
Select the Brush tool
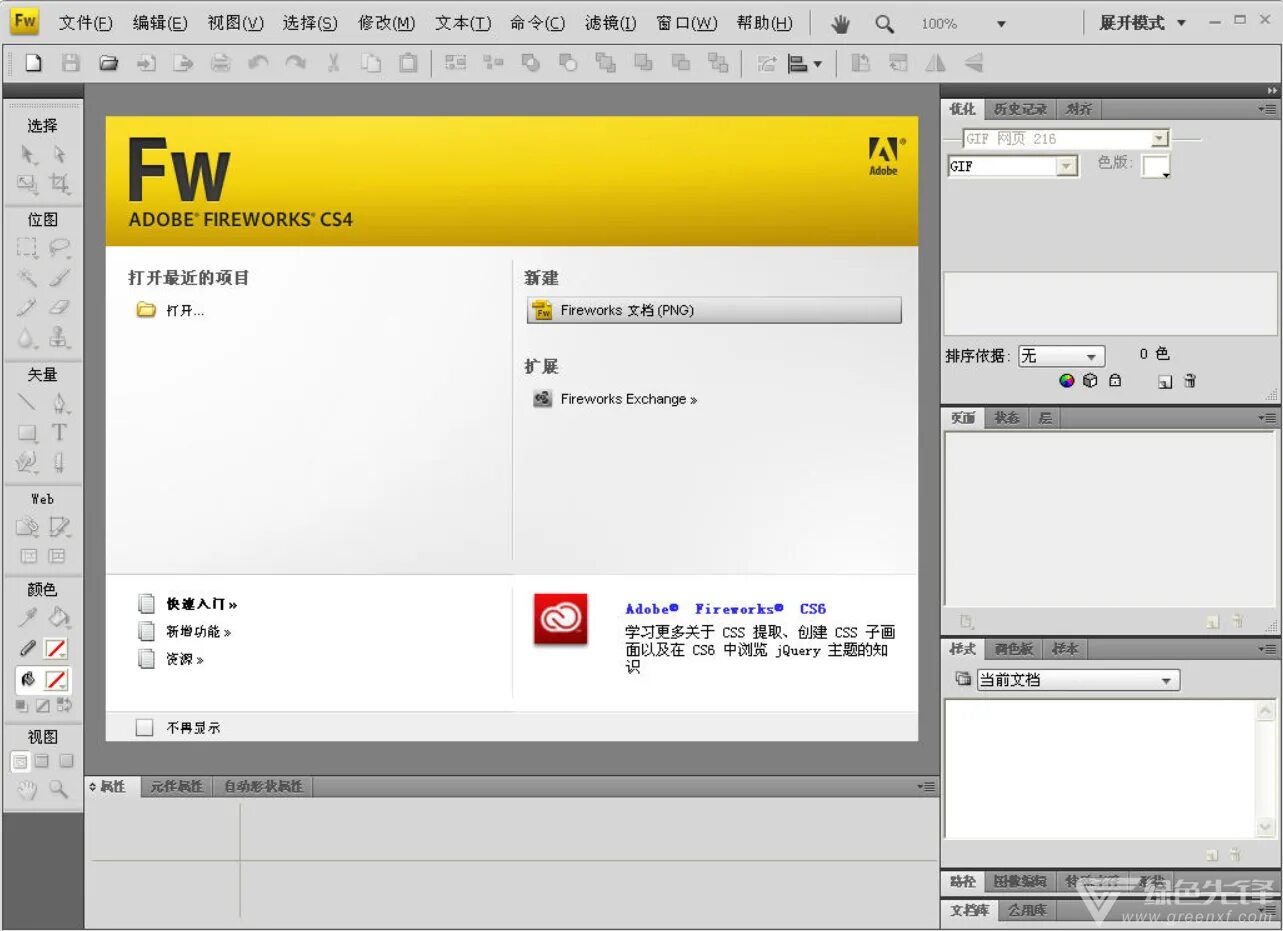pos(59,278)
